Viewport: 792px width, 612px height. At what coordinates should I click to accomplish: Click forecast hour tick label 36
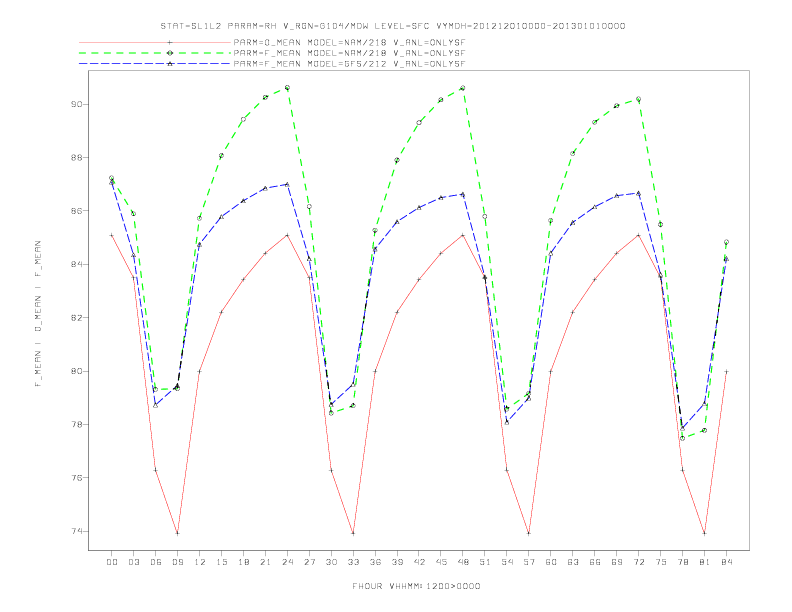point(375,562)
